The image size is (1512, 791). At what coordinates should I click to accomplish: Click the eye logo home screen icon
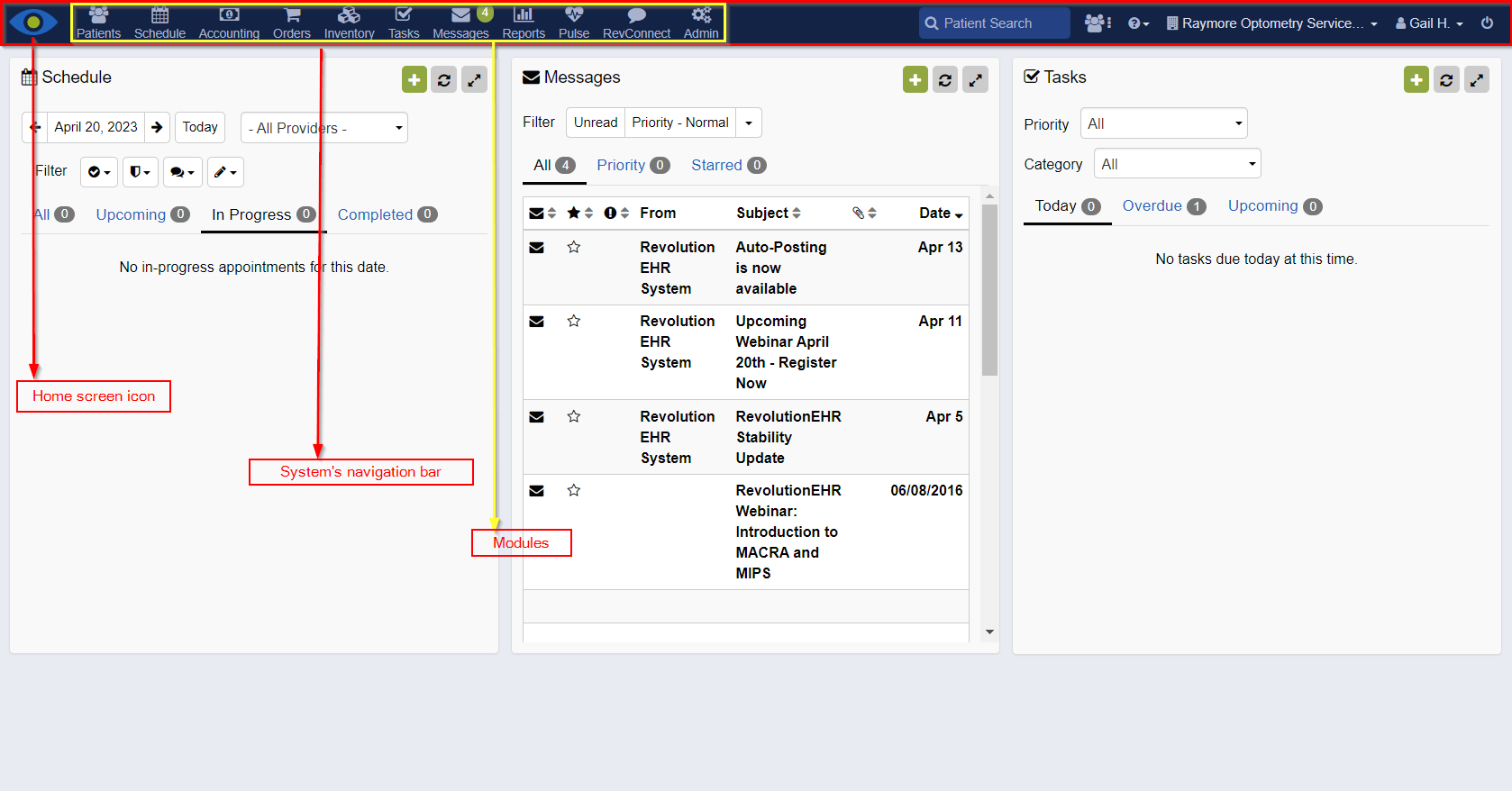(33, 23)
